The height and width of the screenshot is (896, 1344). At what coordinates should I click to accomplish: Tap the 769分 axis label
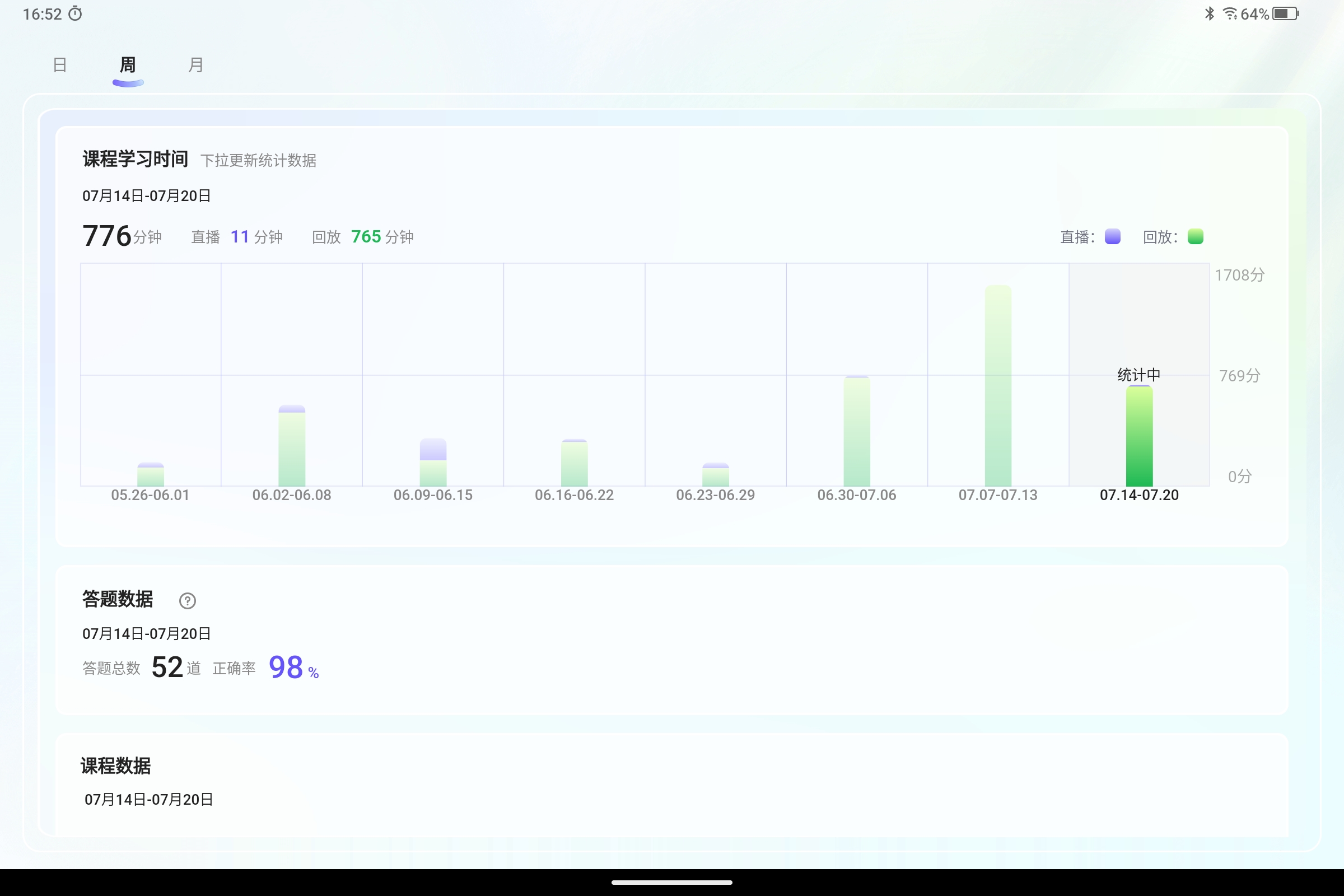[x=1239, y=375]
